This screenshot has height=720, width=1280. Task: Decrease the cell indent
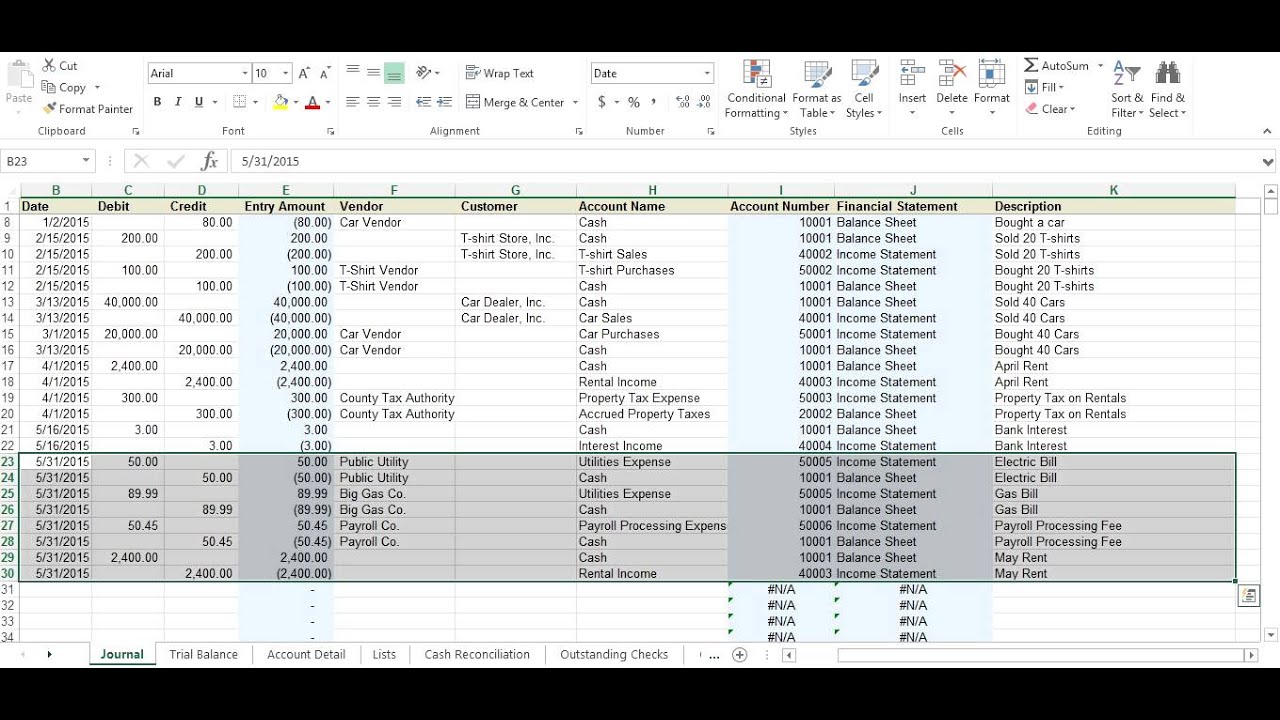click(x=423, y=102)
